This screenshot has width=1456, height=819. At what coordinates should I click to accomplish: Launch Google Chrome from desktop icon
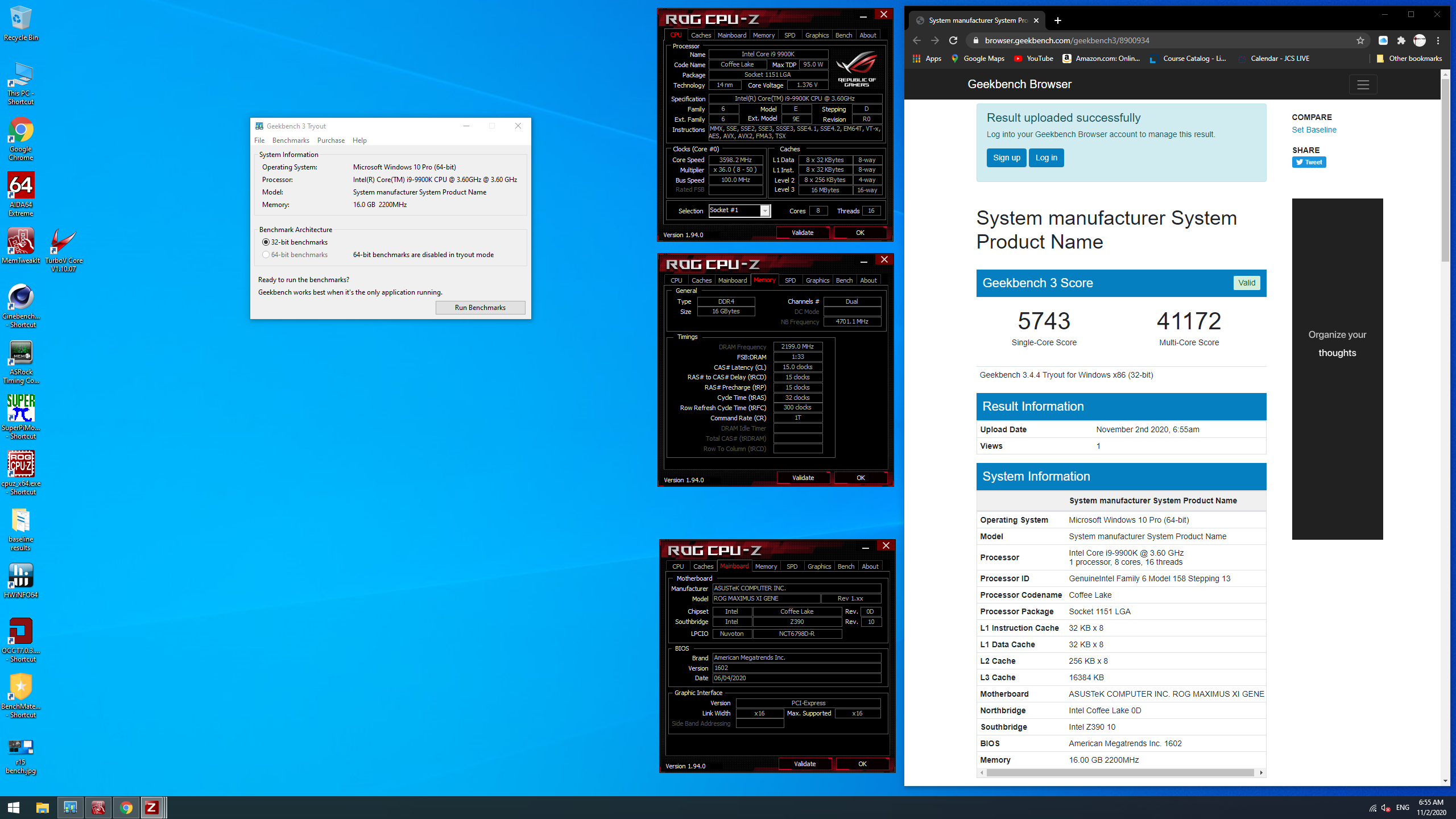click(x=21, y=139)
